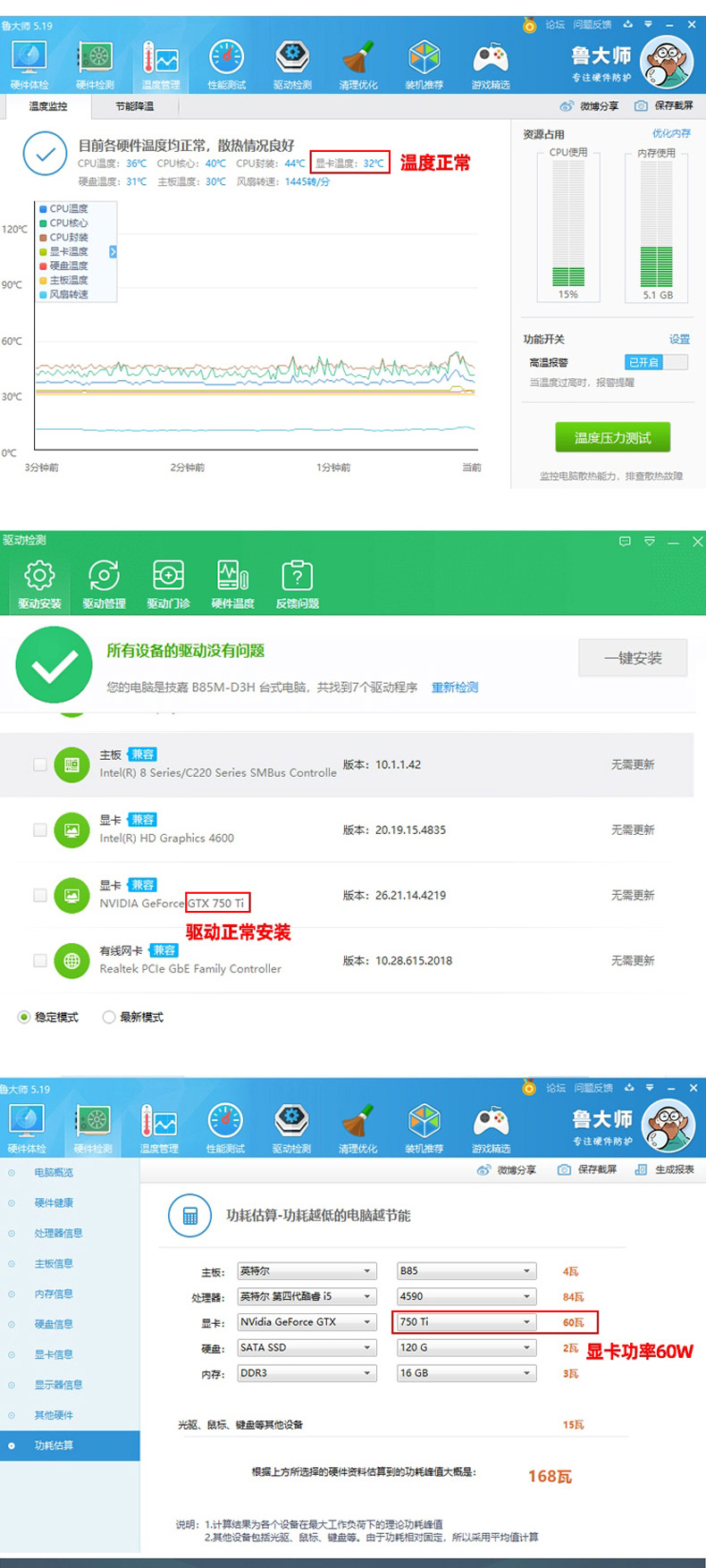Toggle the 高温报警 switch

coord(656,362)
